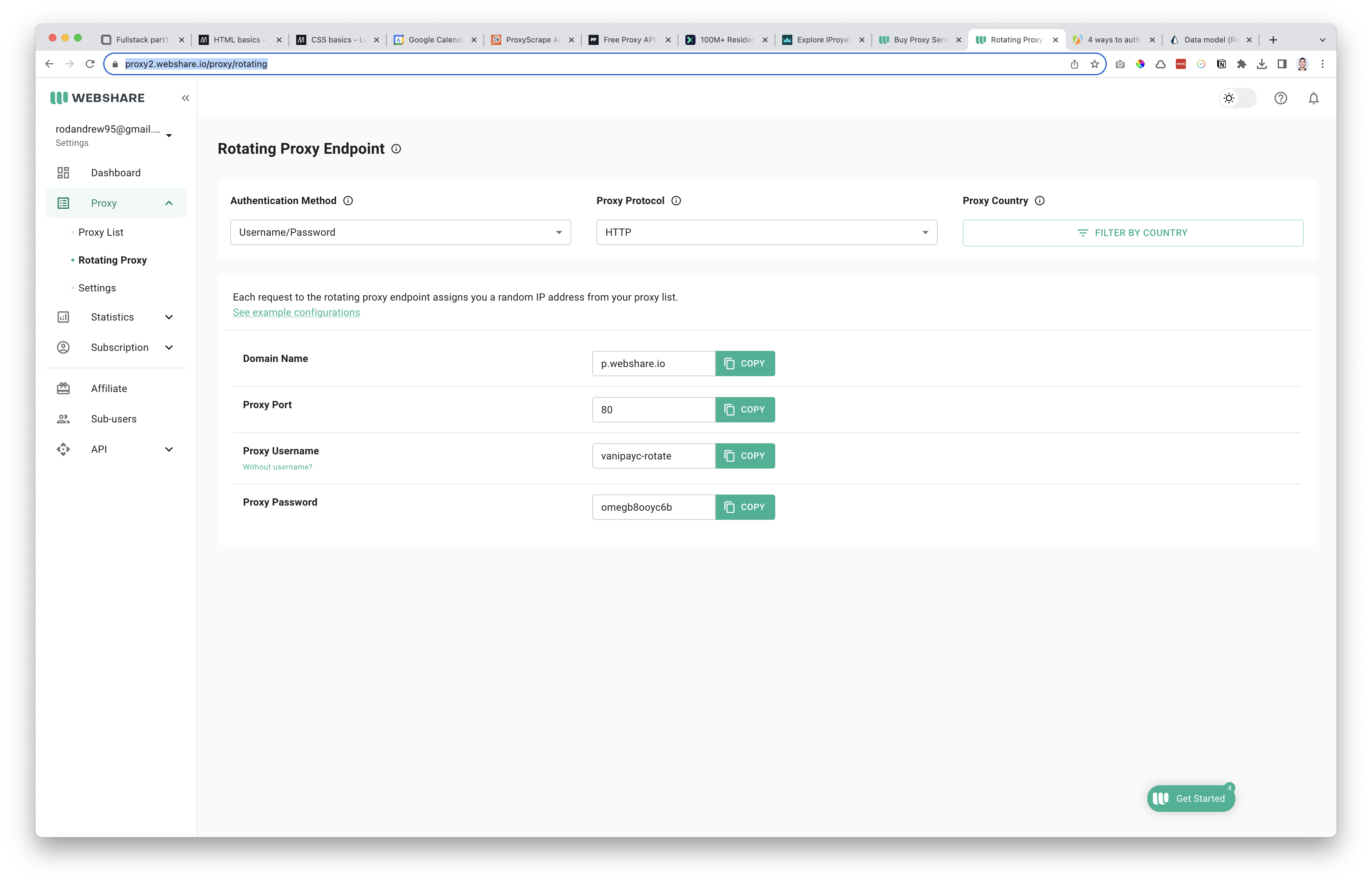1372x884 pixels.
Task: Open the account email dropdown arrow
Action: [x=169, y=135]
